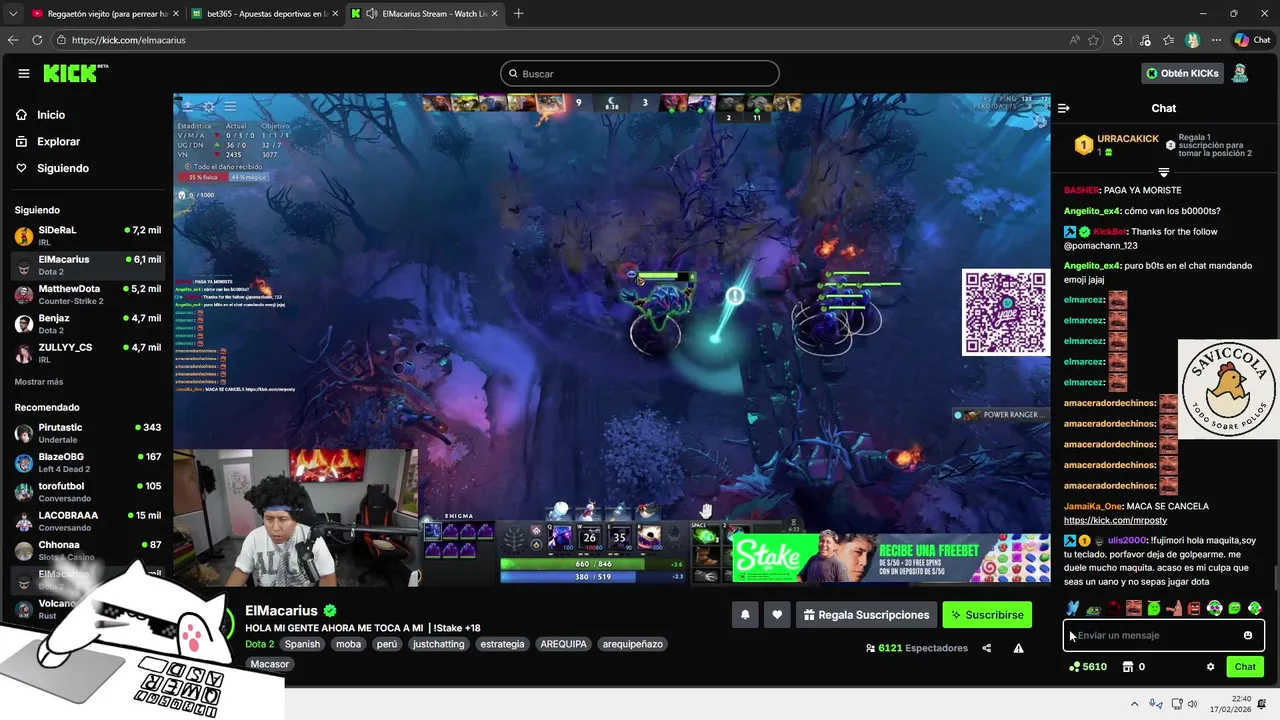The image size is (1280, 720).
Task: Open Explorar in sidebar
Action: [x=50, y=142]
